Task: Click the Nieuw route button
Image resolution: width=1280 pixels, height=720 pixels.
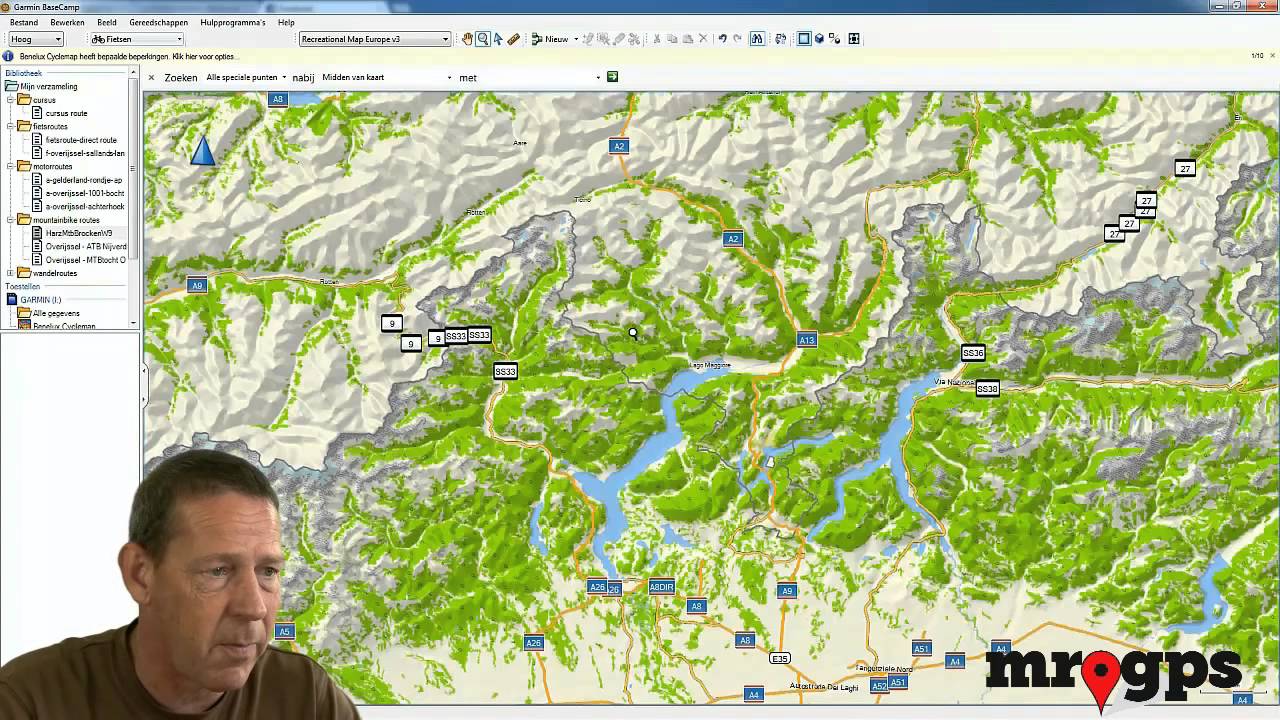Action: click(549, 39)
